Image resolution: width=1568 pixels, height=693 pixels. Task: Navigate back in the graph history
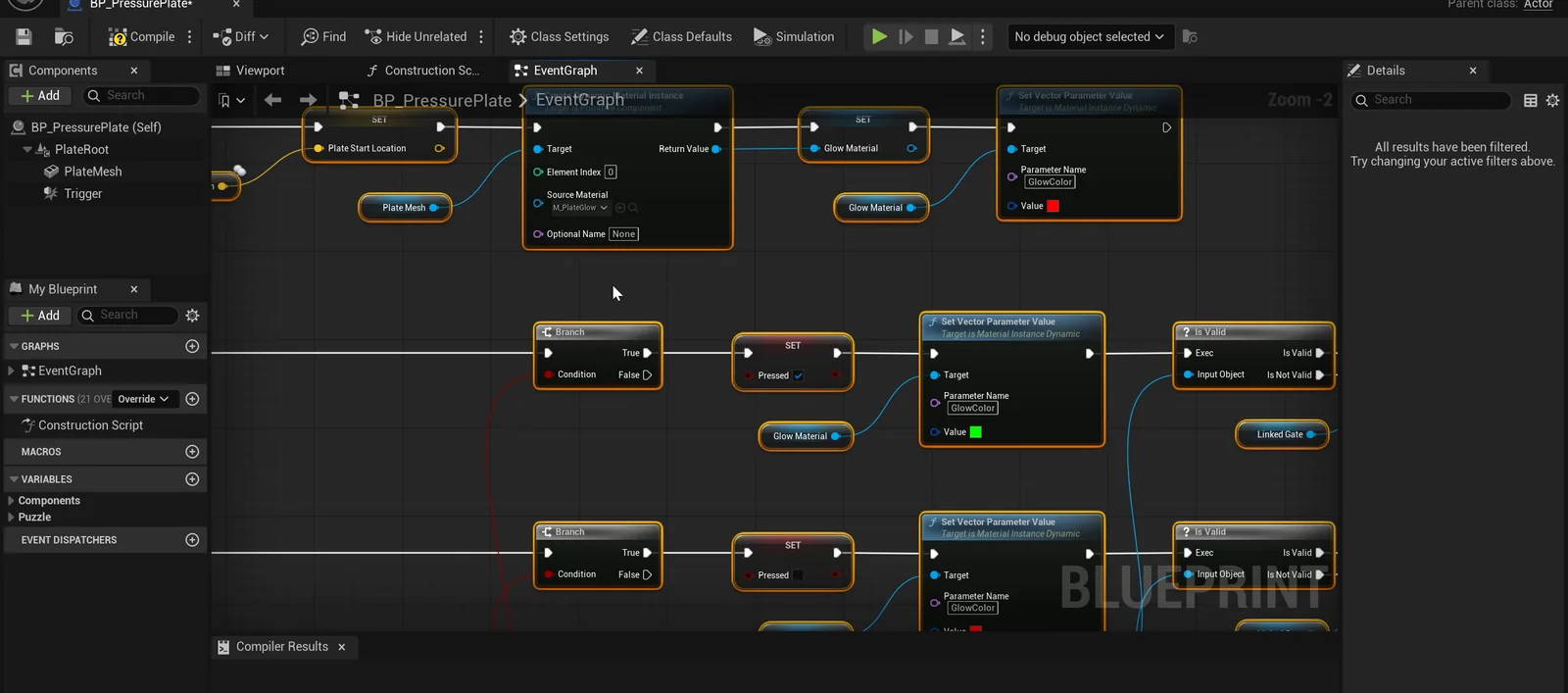coord(272,100)
